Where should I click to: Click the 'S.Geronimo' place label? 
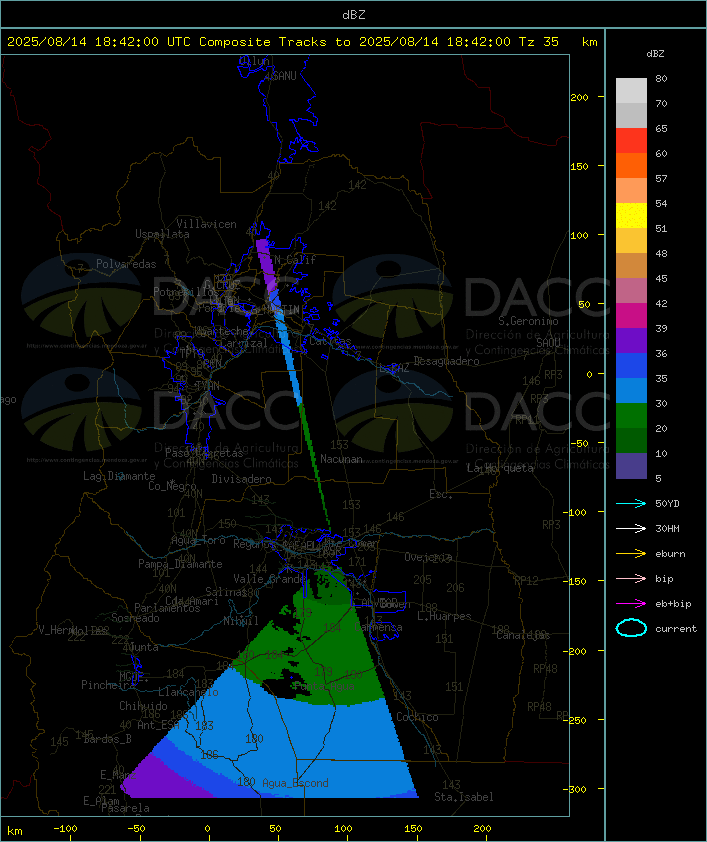click(528, 321)
